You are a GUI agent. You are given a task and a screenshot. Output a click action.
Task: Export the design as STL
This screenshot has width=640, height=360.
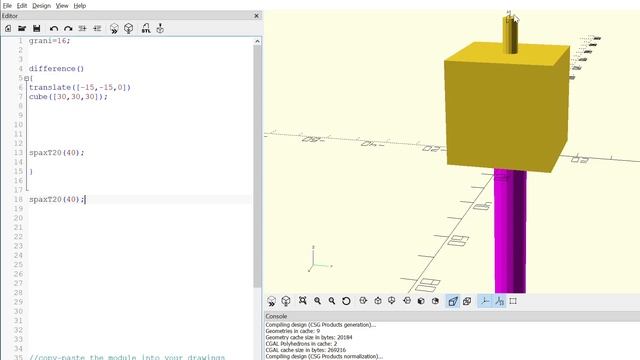(x=146, y=29)
